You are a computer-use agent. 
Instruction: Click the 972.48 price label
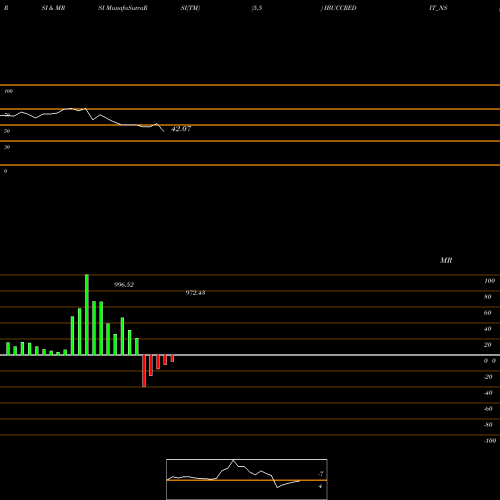tap(195, 293)
